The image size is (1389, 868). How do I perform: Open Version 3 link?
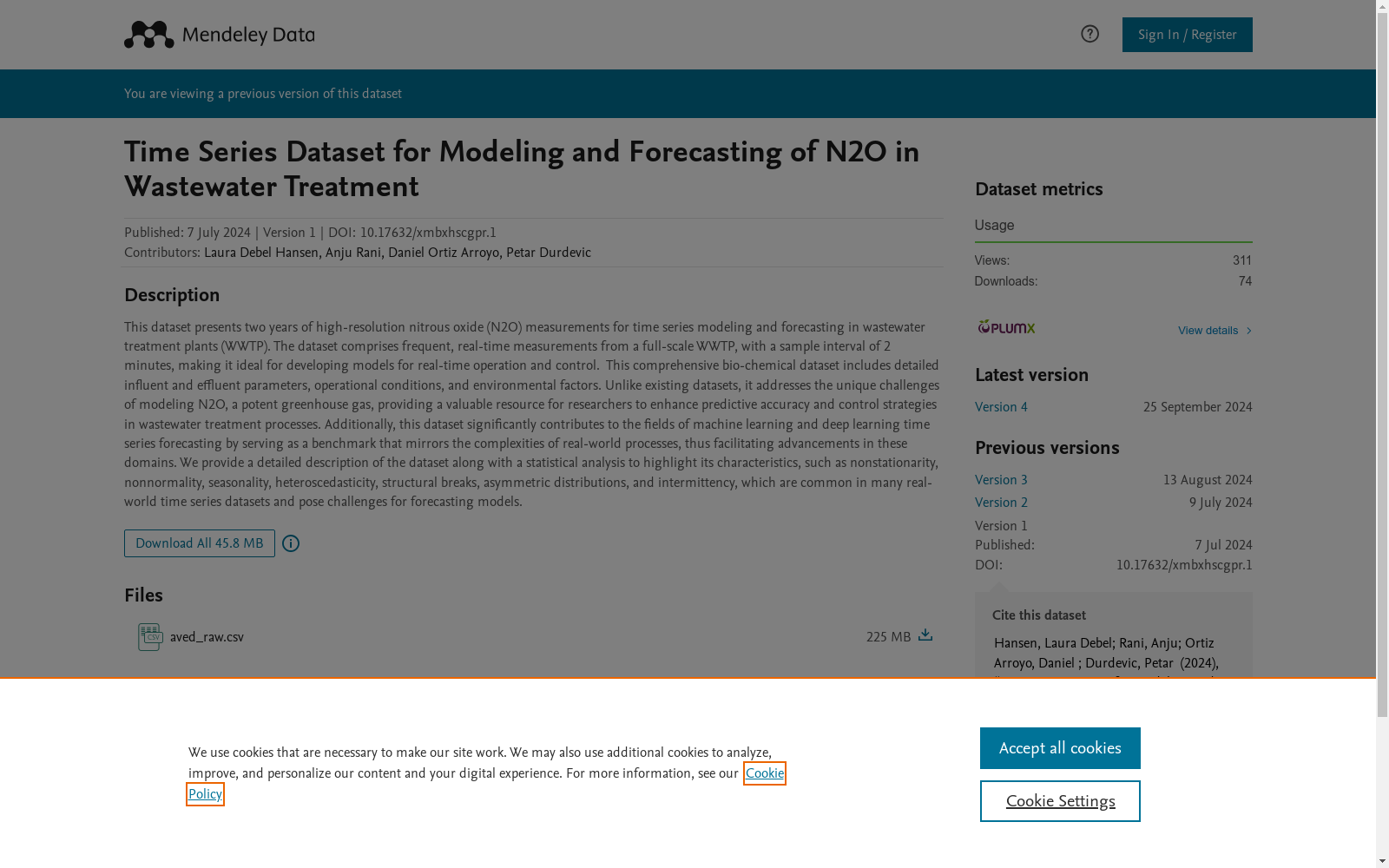[1001, 480]
